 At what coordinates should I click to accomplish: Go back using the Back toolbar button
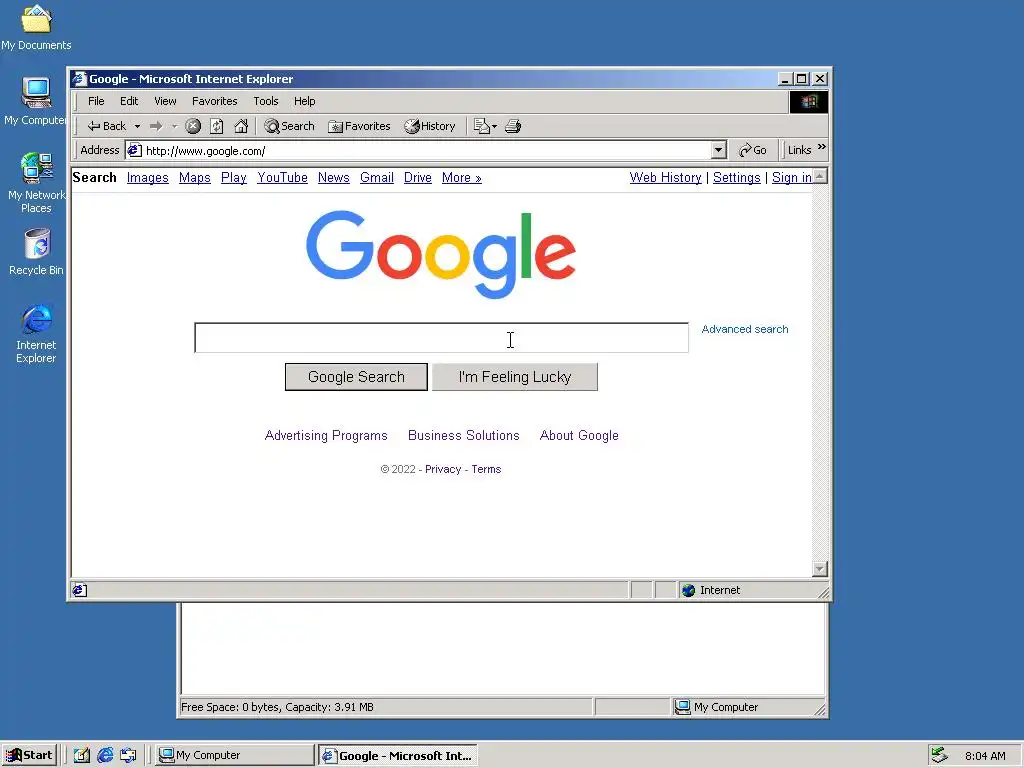(106, 126)
